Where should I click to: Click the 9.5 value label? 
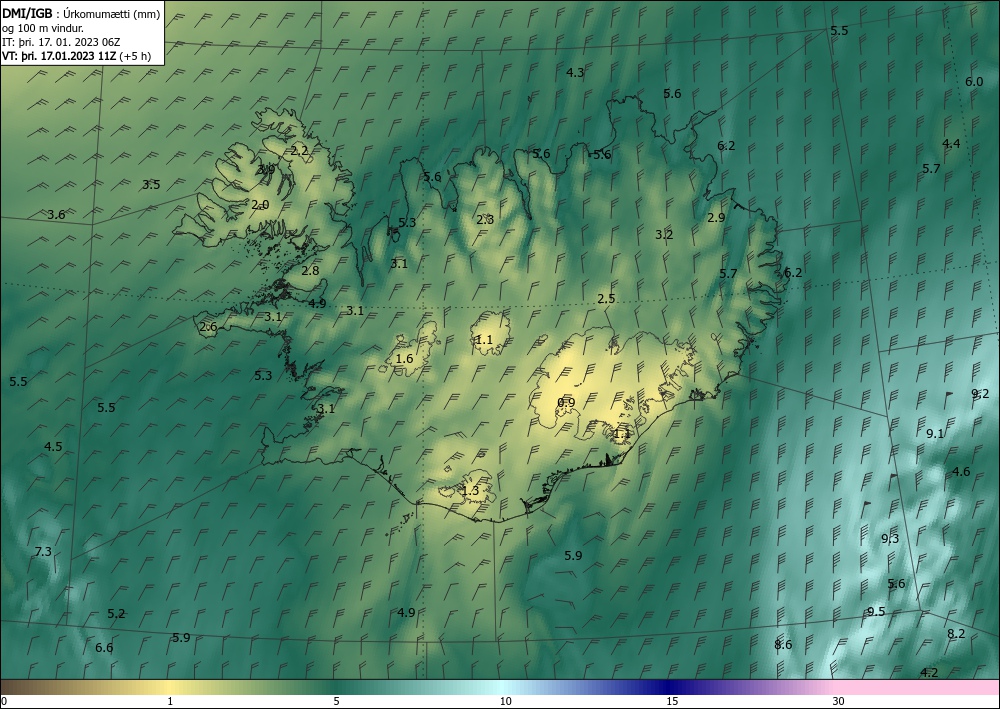coord(876,612)
